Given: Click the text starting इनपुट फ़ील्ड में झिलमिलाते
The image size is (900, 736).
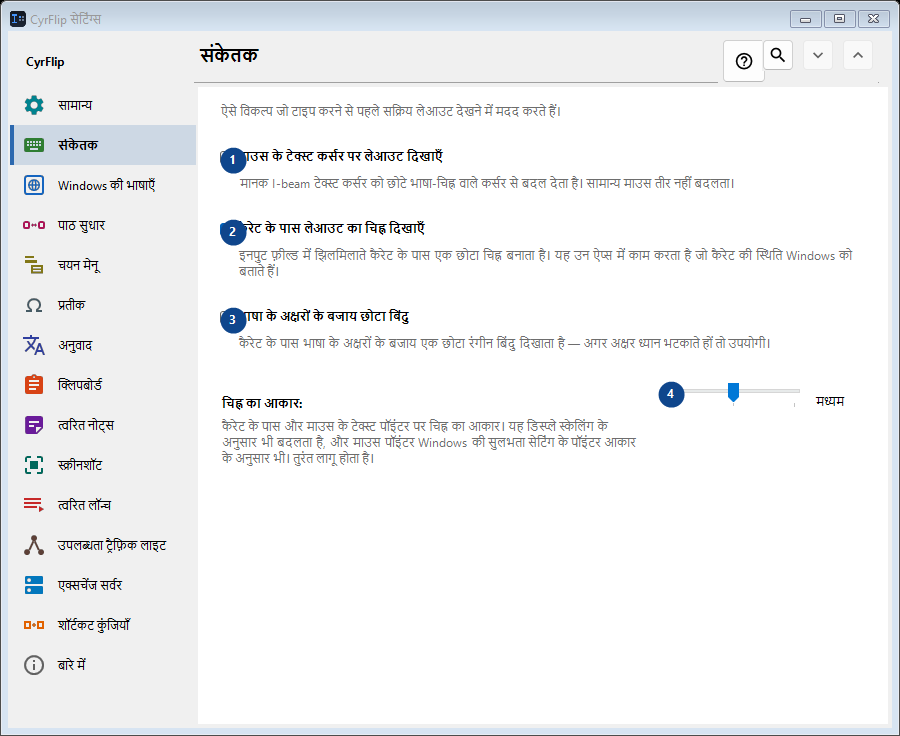Looking at the screenshot, I should (545, 263).
